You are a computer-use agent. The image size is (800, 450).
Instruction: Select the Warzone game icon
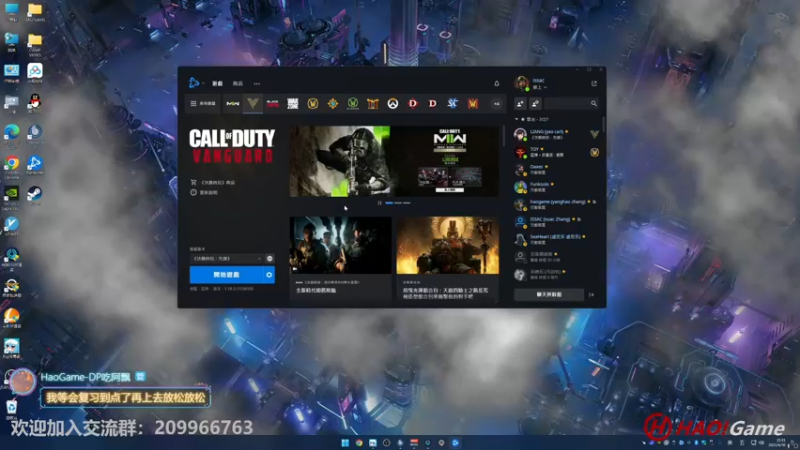point(293,104)
